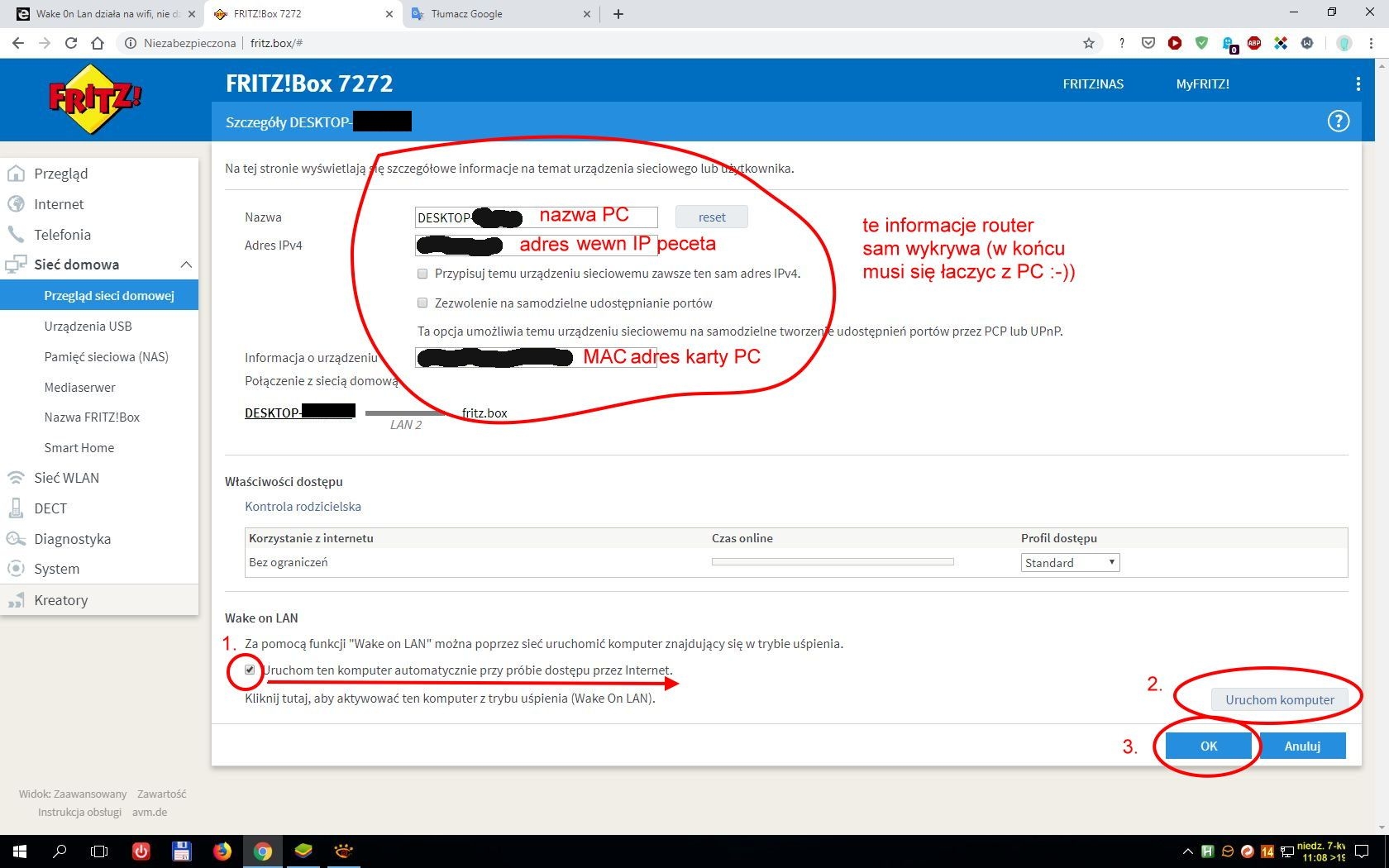This screenshot has width=1389, height=868.
Task: Click the red play extension icon
Action: click(x=1175, y=43)
